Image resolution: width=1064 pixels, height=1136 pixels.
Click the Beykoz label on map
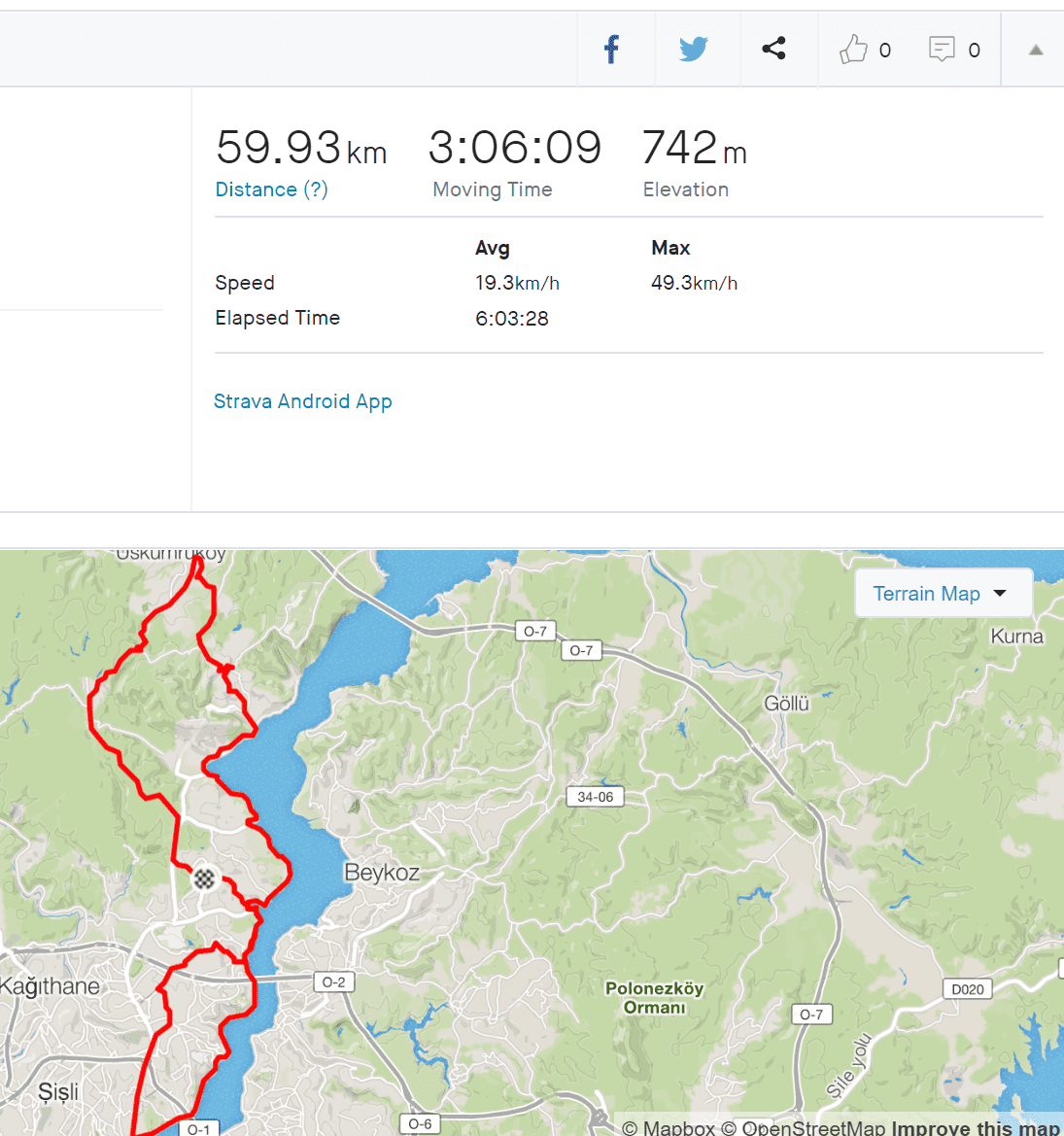pos(382,873)
